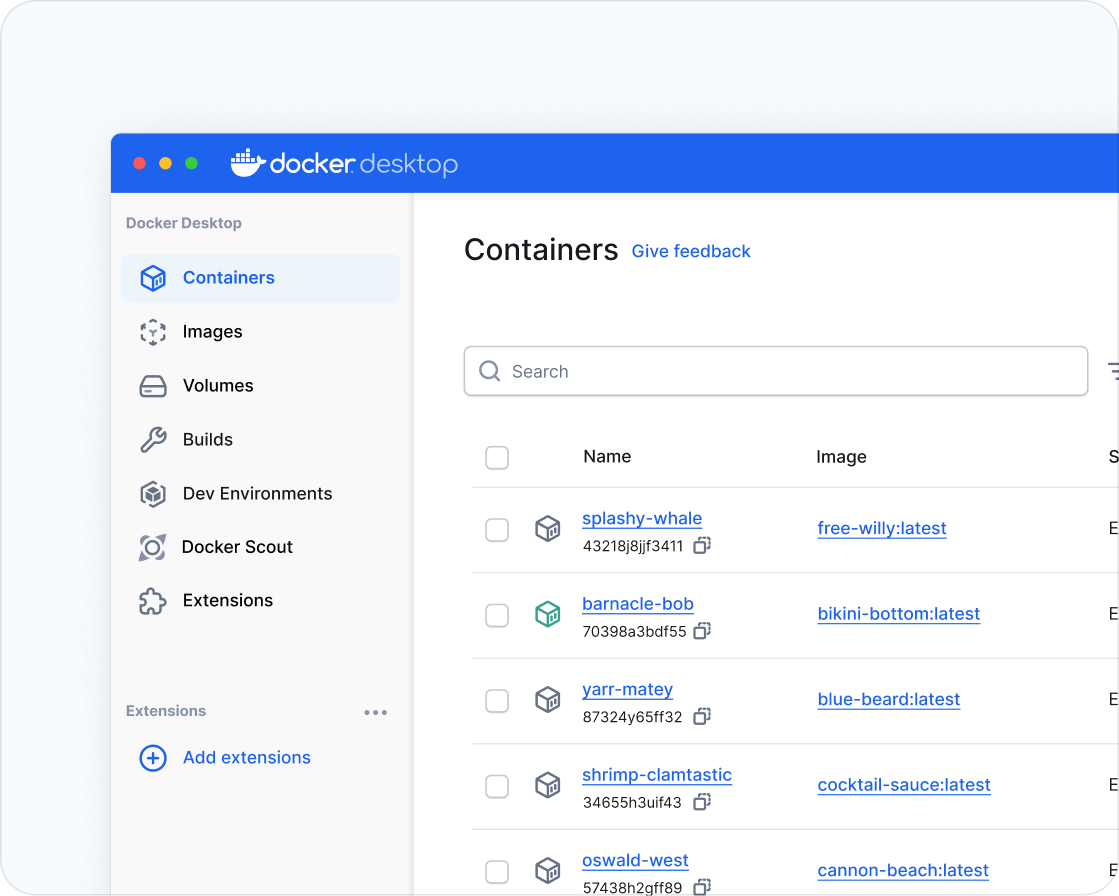Viewport: 1119px width, 896px height.
Task: Click the Give feedback link
Action: [691, 251]
